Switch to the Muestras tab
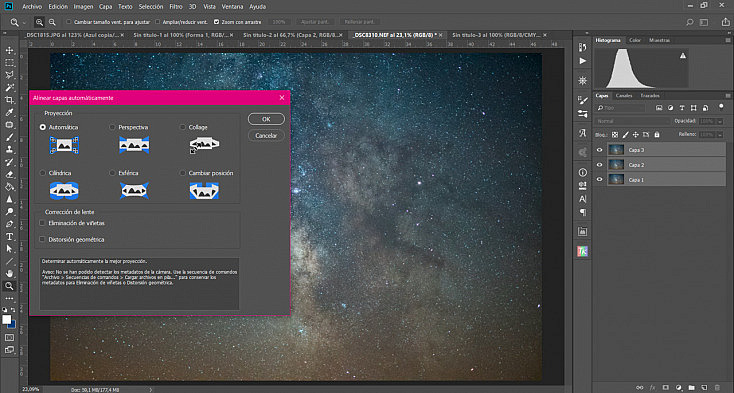The width and height of the screenshot is (734, 393). pyautogui.click(x=659, y=40)
